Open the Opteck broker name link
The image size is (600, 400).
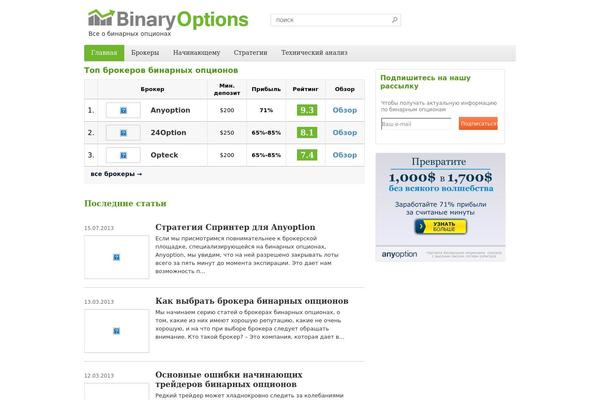tap(164, 155)
